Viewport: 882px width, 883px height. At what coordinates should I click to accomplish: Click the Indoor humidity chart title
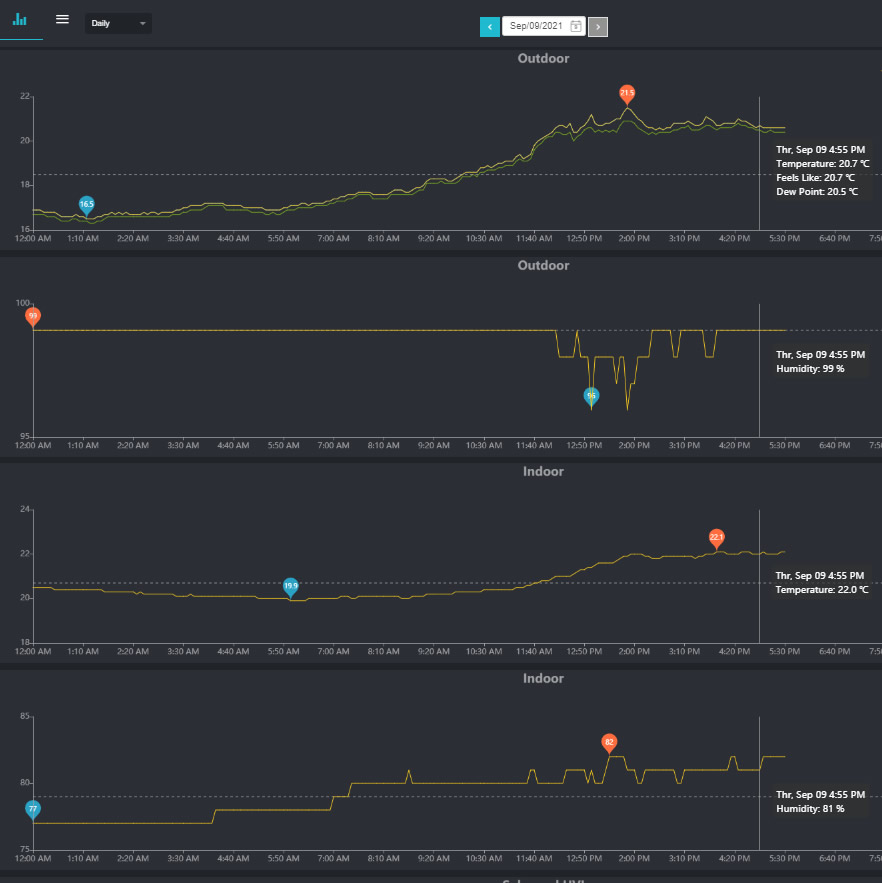[543, 679]
